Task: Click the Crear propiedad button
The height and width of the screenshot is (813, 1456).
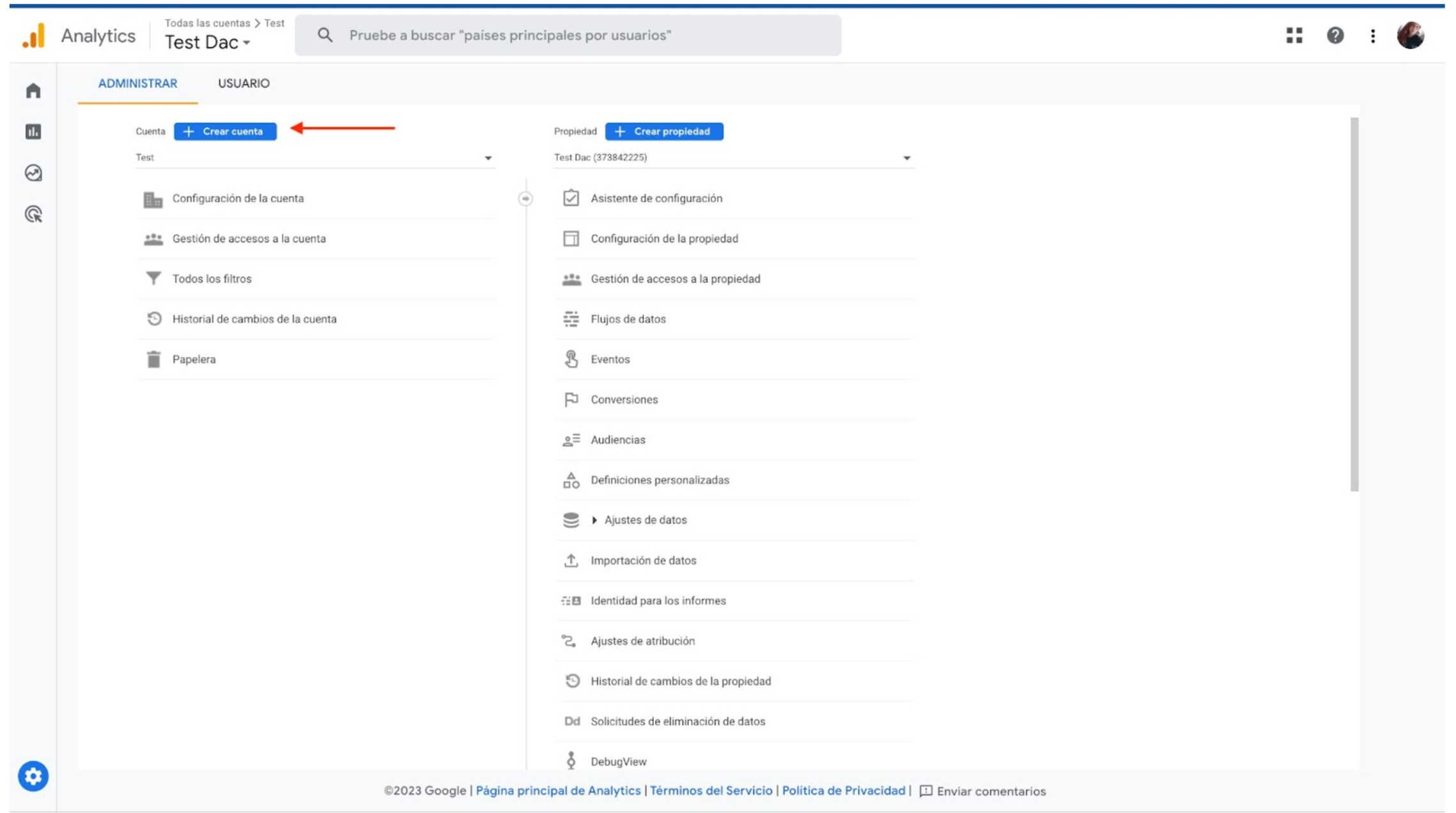Action: (664, 132)
